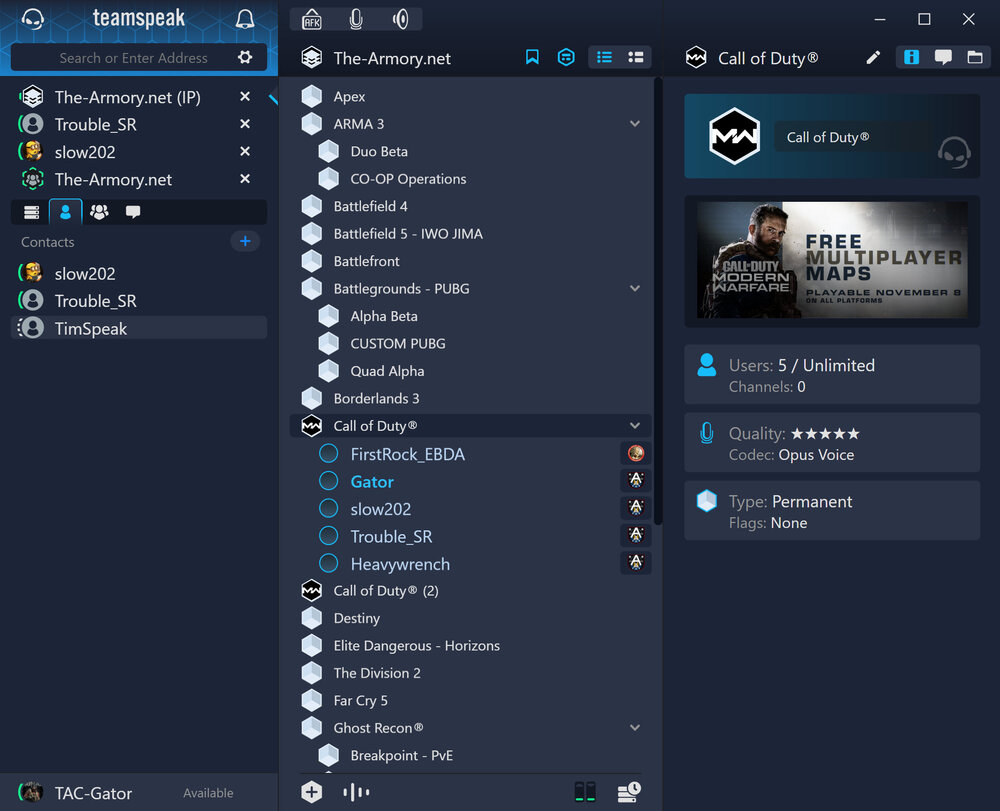Open the audio waveform icon at bottom
1000x811 pixels.
pos(356,792)
